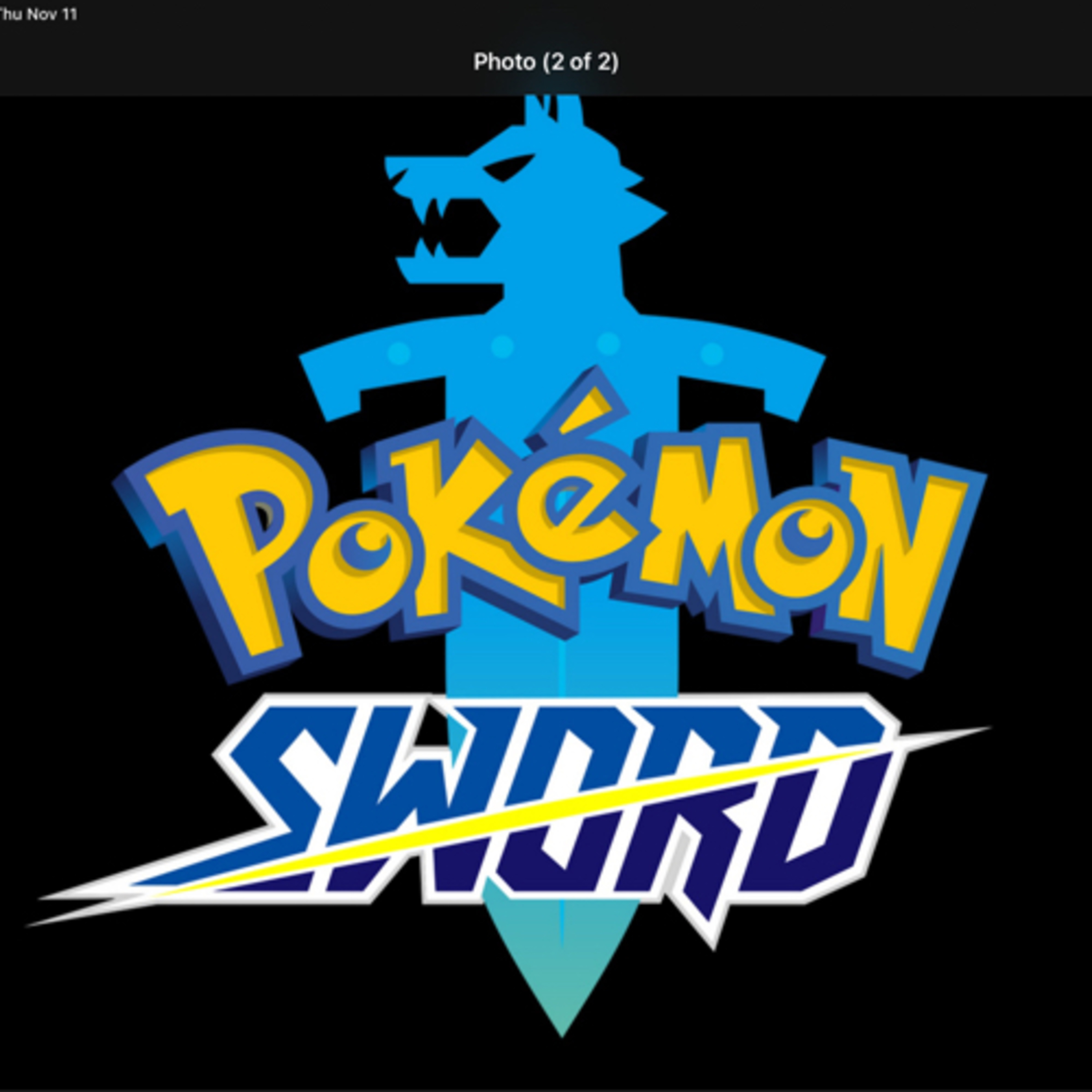
Task: Click the "Photo (2 of 2)" title text
Action: point(546,62)
